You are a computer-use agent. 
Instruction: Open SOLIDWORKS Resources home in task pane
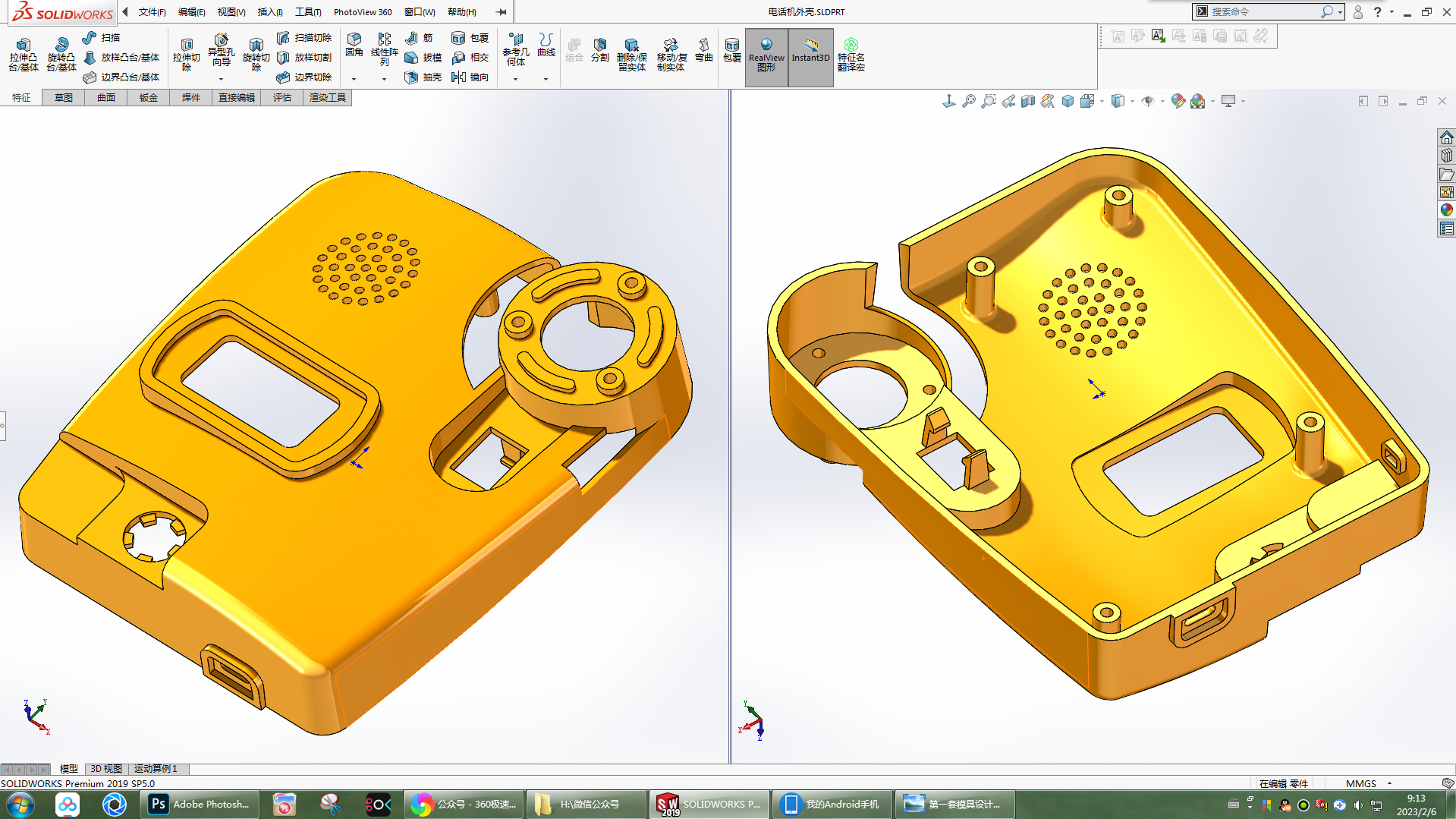coord(1447,137)
